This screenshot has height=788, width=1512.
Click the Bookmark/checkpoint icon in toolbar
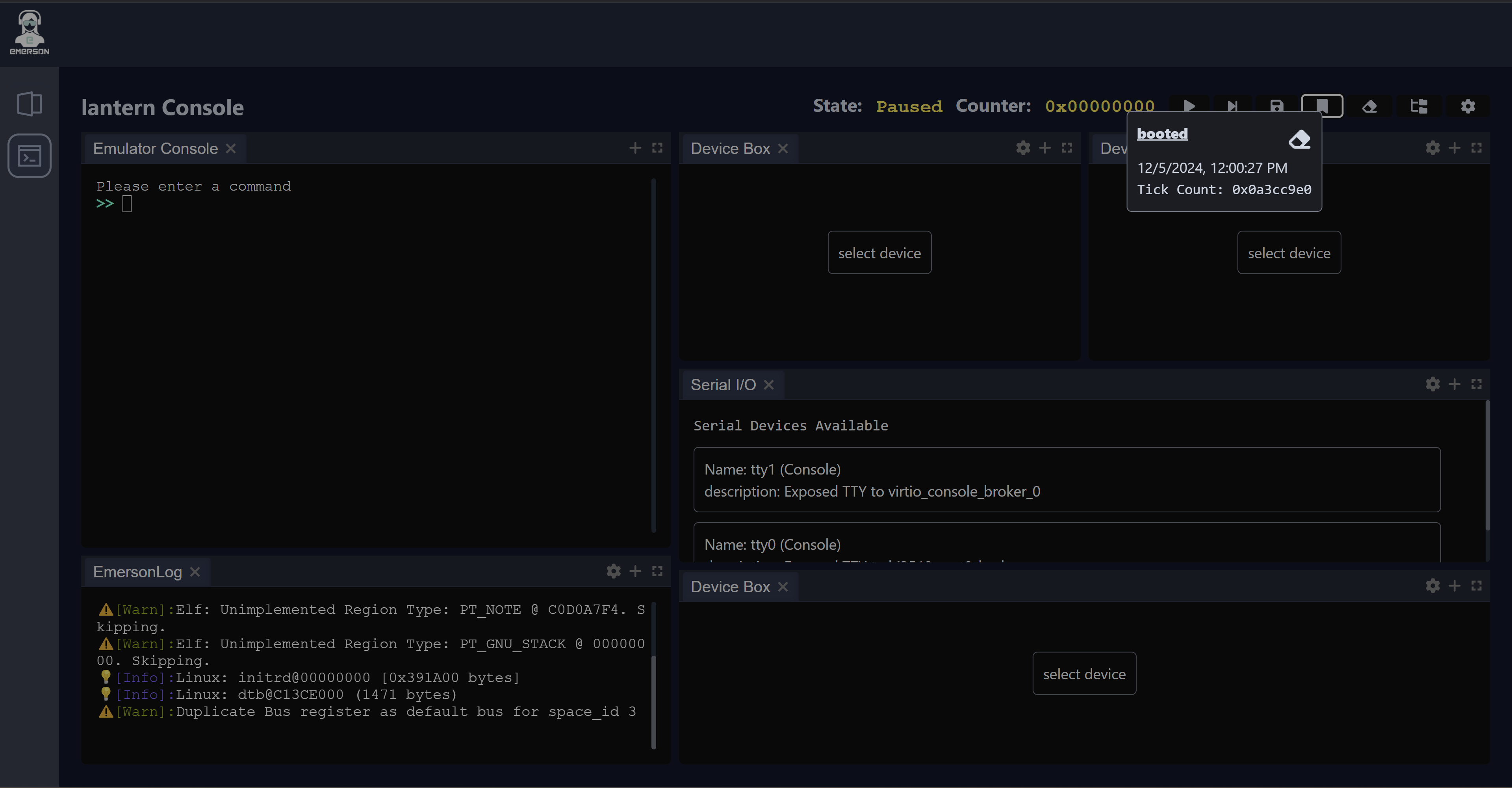click(1321, 105)
